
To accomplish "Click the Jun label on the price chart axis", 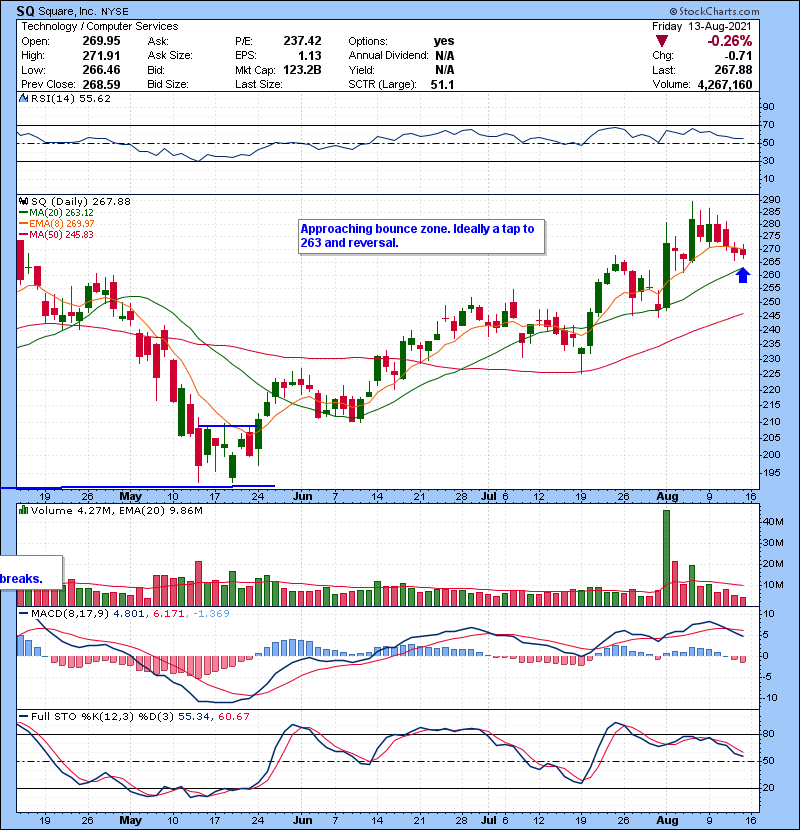I will [x=302, y=497].
